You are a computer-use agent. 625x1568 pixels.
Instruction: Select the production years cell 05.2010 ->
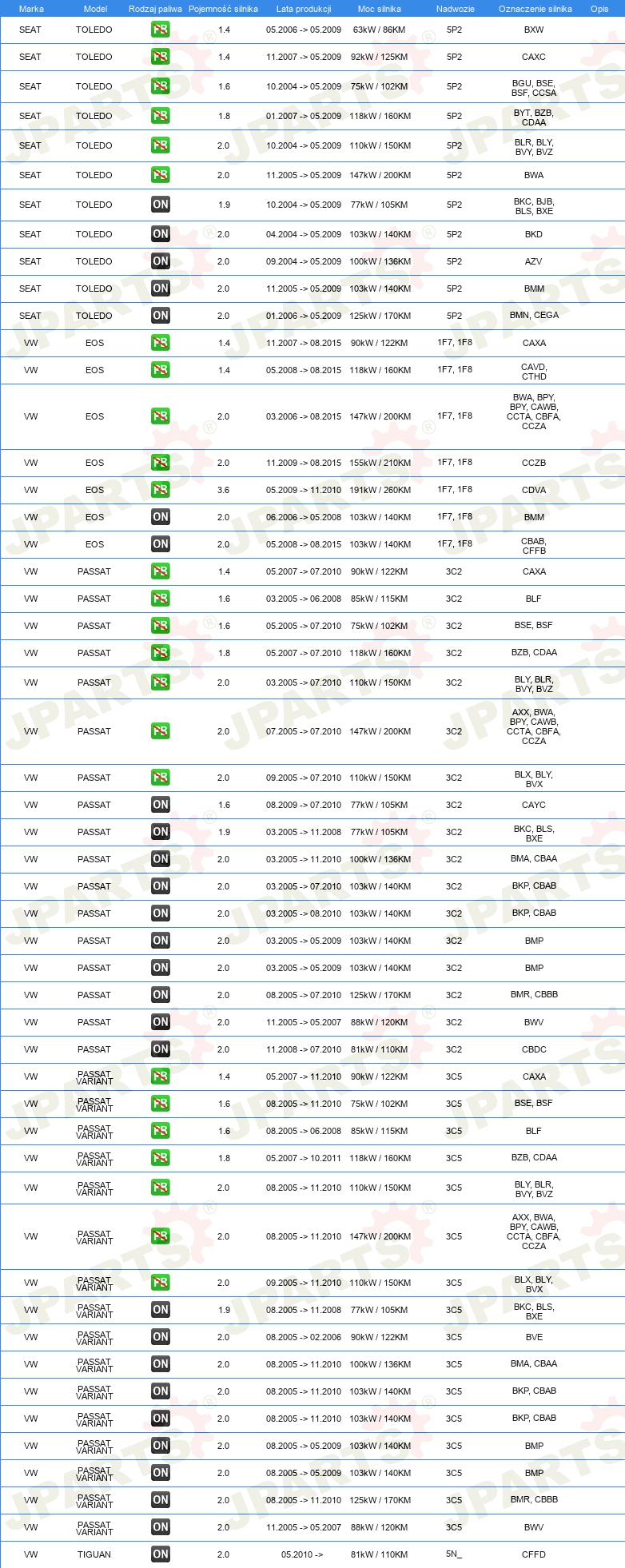click(x=302, y=1554)
